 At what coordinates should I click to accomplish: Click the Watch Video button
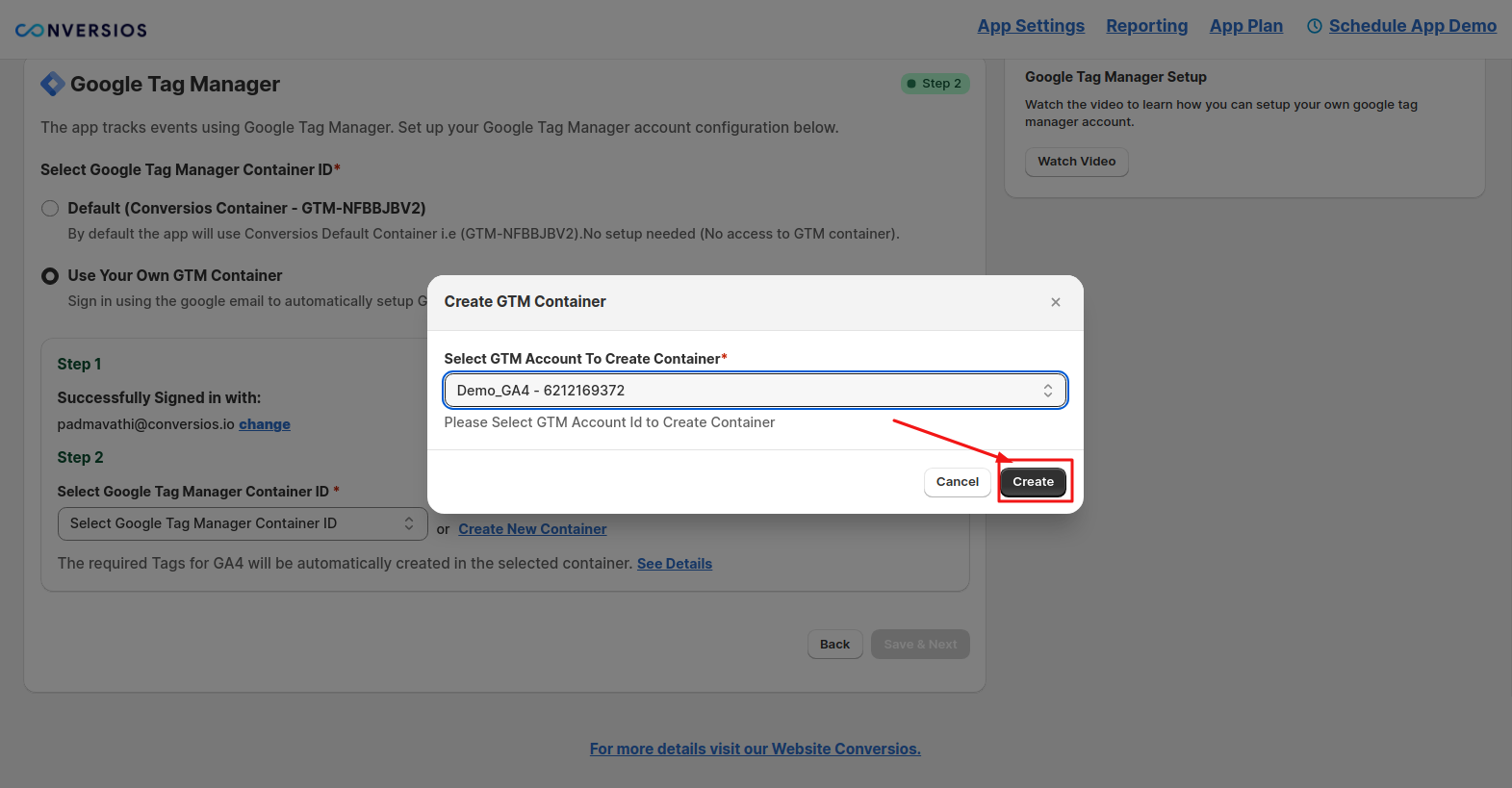1077,162
